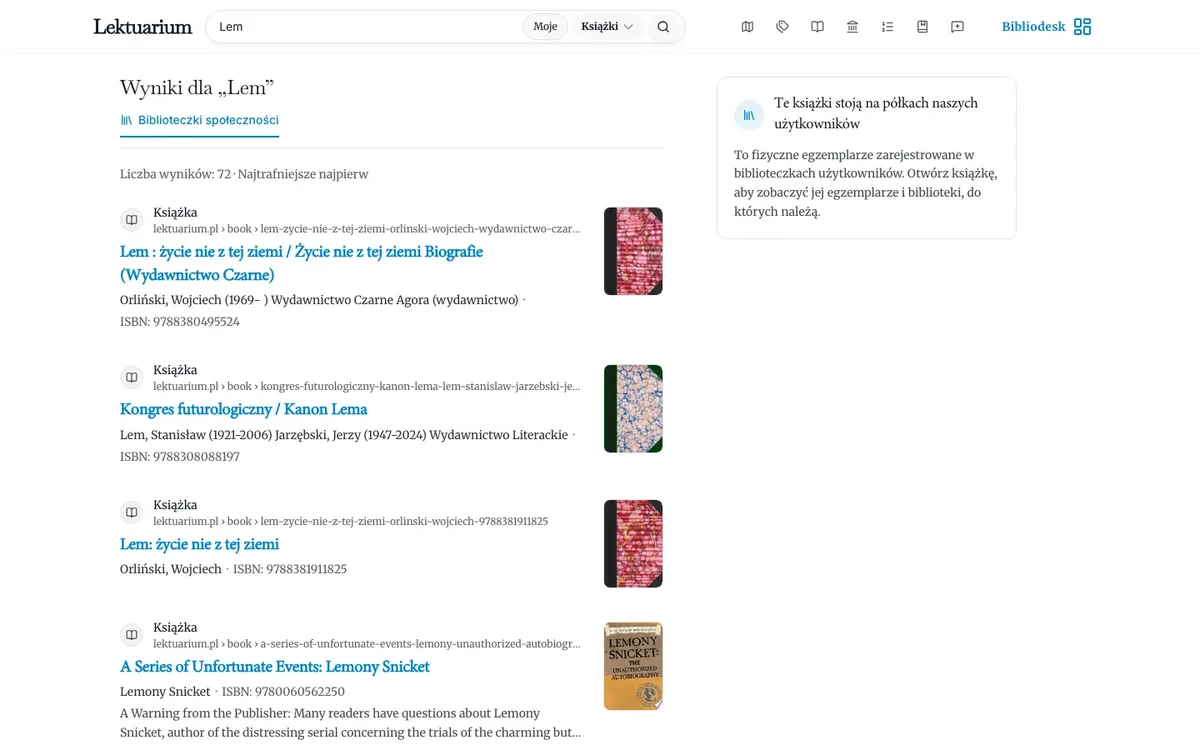Click the Lemony Snicket book cover thumbnail
This screenshot has height=750, width=1200.
coord(633,666)
